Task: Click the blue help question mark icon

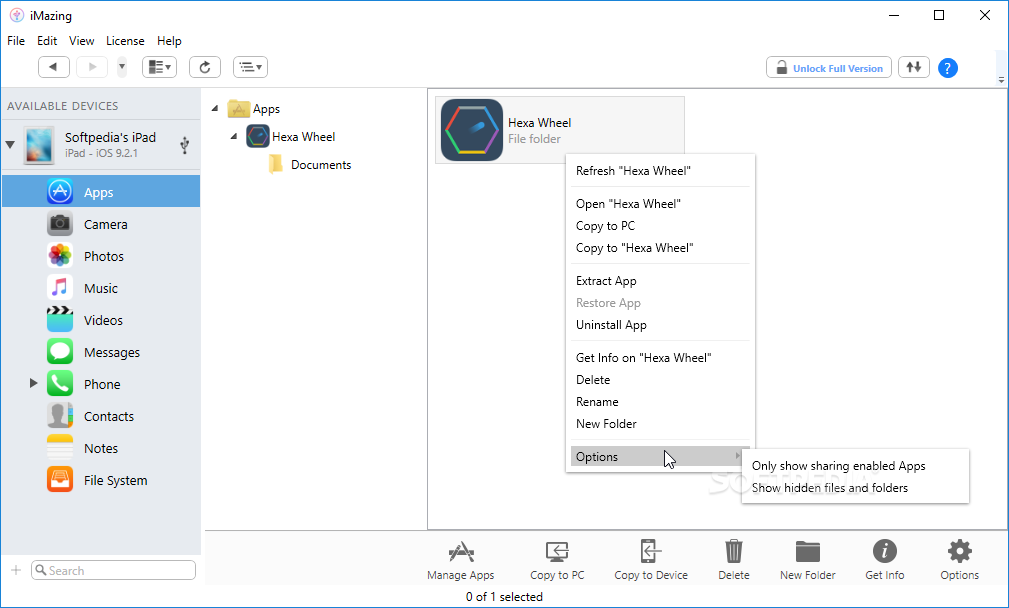Action: (x=947, y=68)
